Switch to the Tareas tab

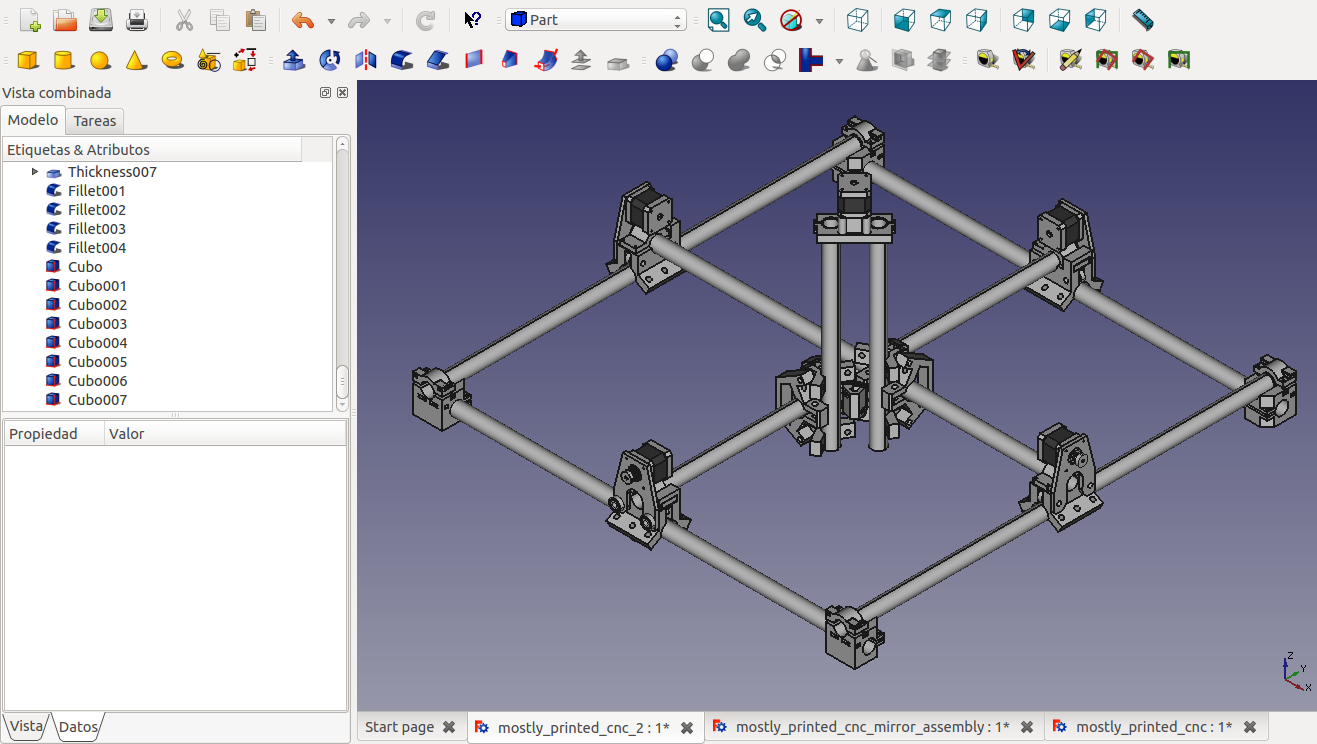click(x=95, y=121)
